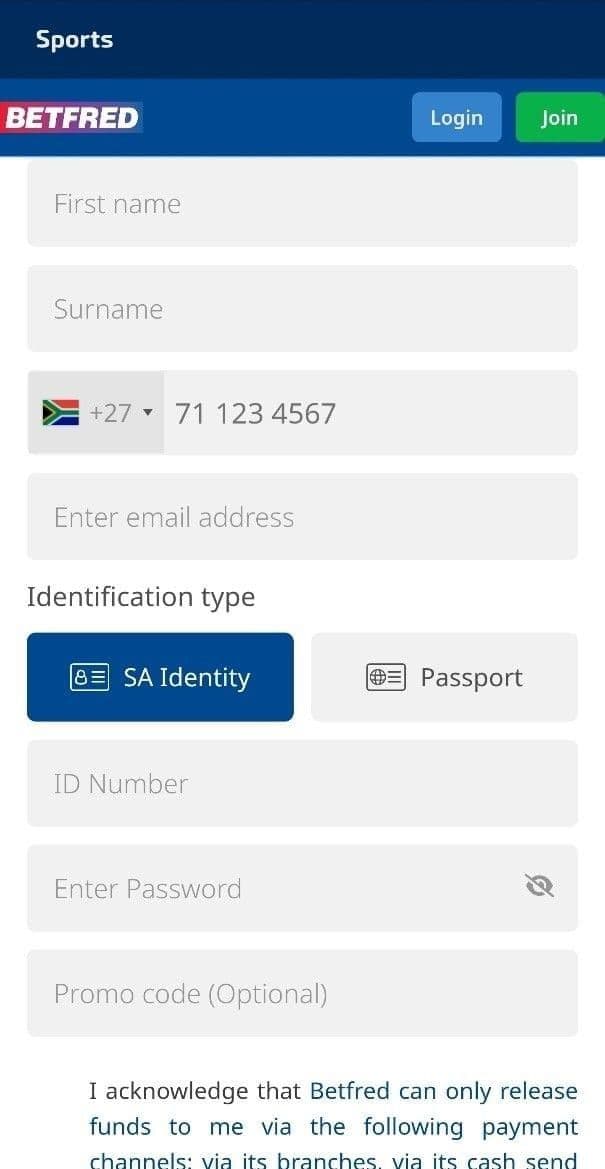Focus the Promo code optional field
Viewport: 605px width, 1169px height.
(300, 993)
